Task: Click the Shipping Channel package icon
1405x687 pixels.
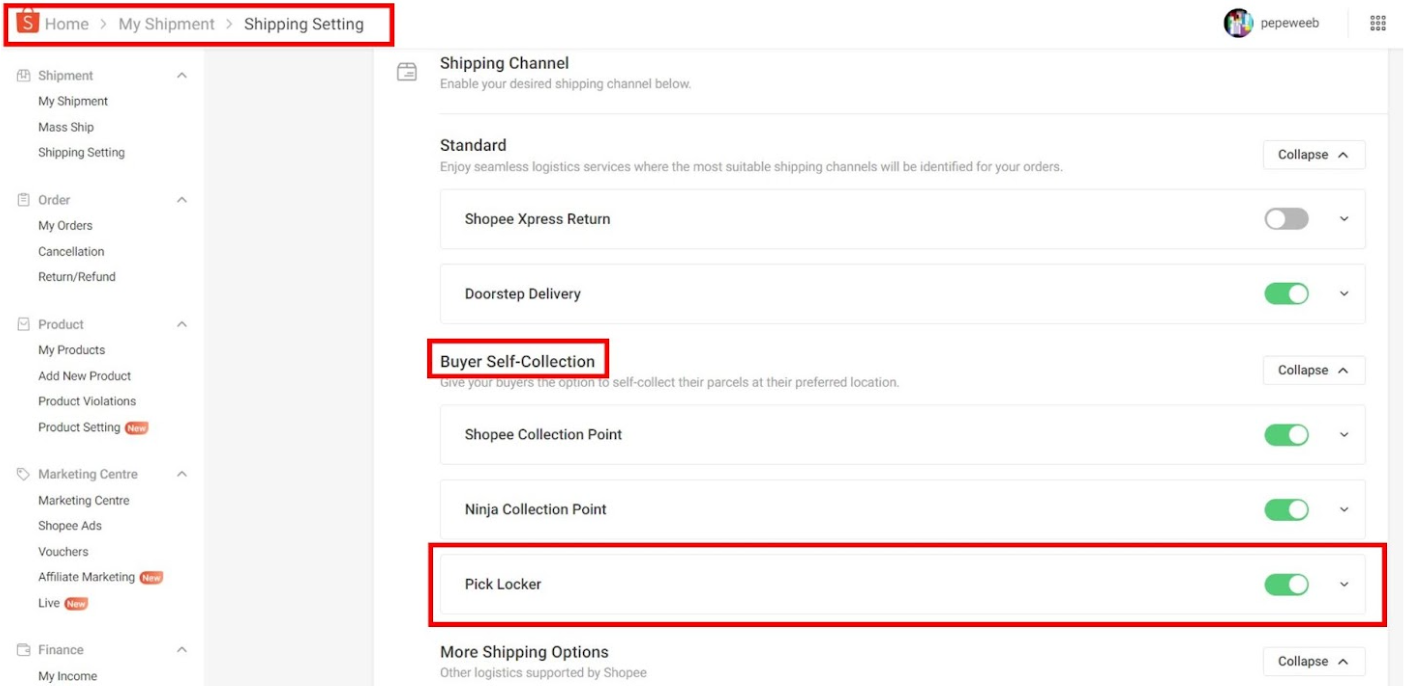Action: pos(408,71)
